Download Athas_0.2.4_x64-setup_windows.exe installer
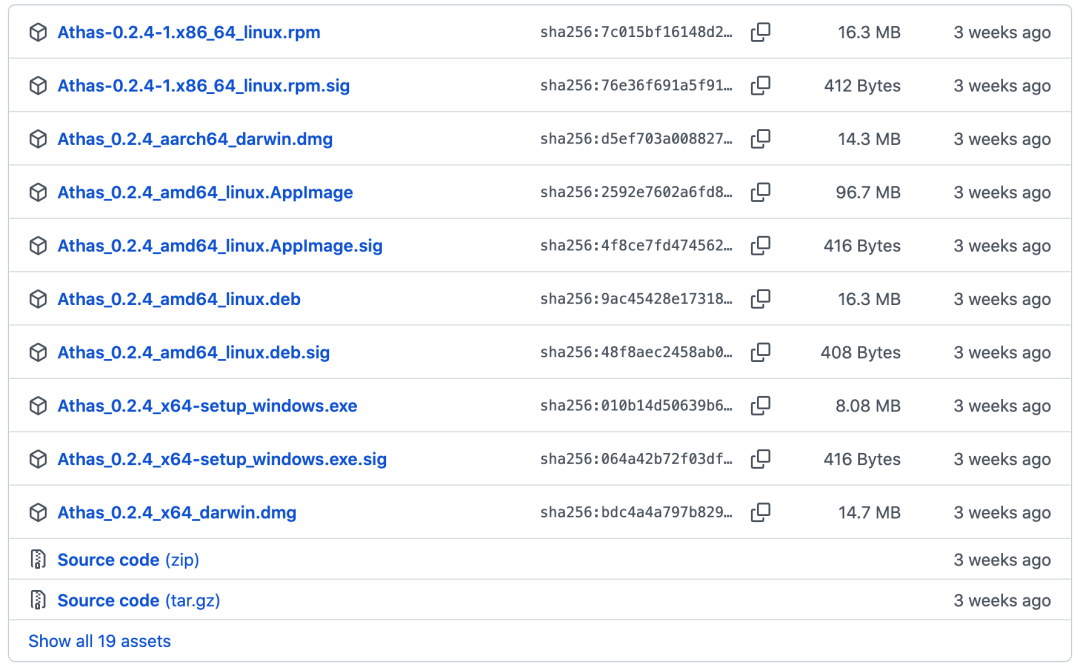The image size is (1080, 667). (x=207, y=406)
